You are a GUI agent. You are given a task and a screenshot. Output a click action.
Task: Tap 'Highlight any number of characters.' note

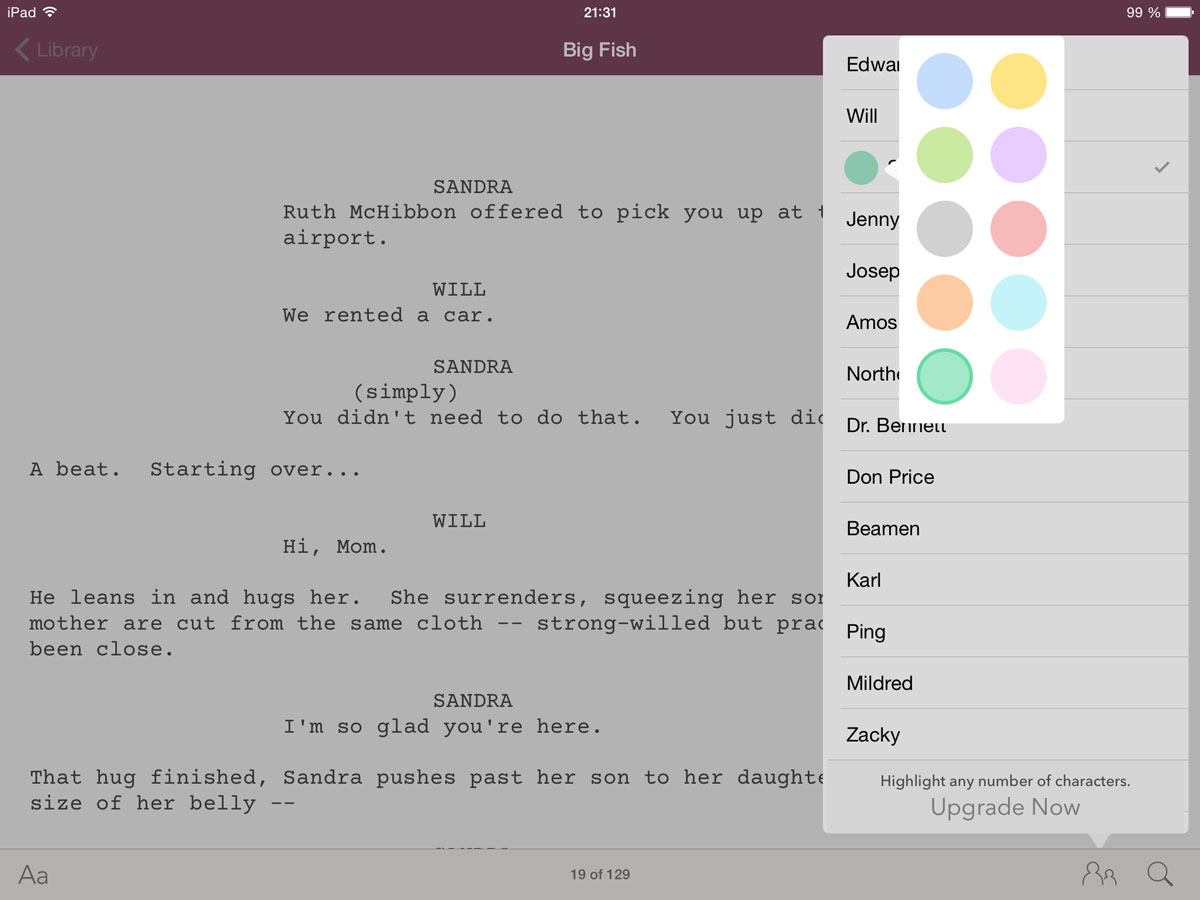pos(1005,781)
